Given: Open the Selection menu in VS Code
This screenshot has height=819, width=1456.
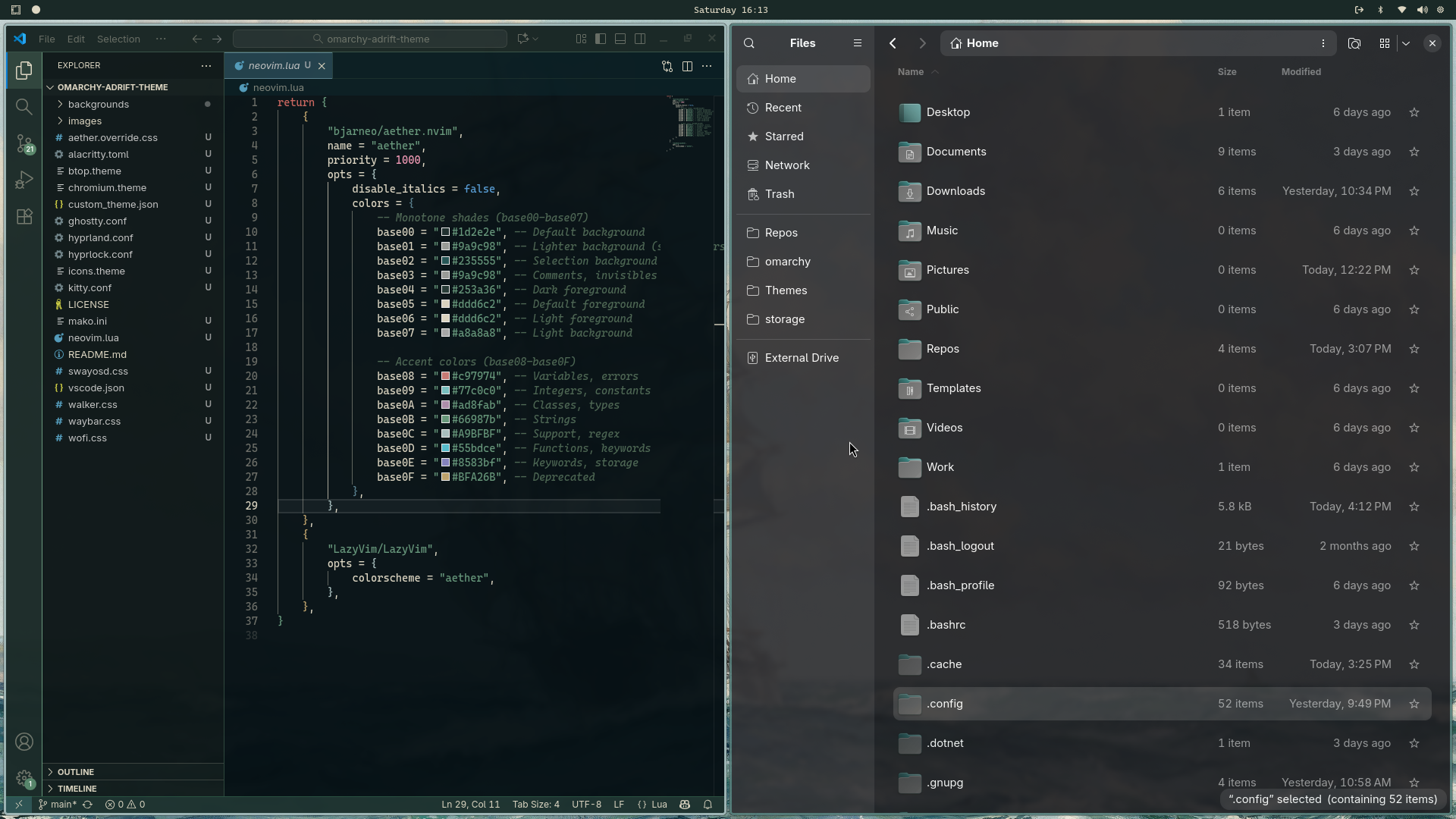Looking at the screenshot, I should point(118,39).
